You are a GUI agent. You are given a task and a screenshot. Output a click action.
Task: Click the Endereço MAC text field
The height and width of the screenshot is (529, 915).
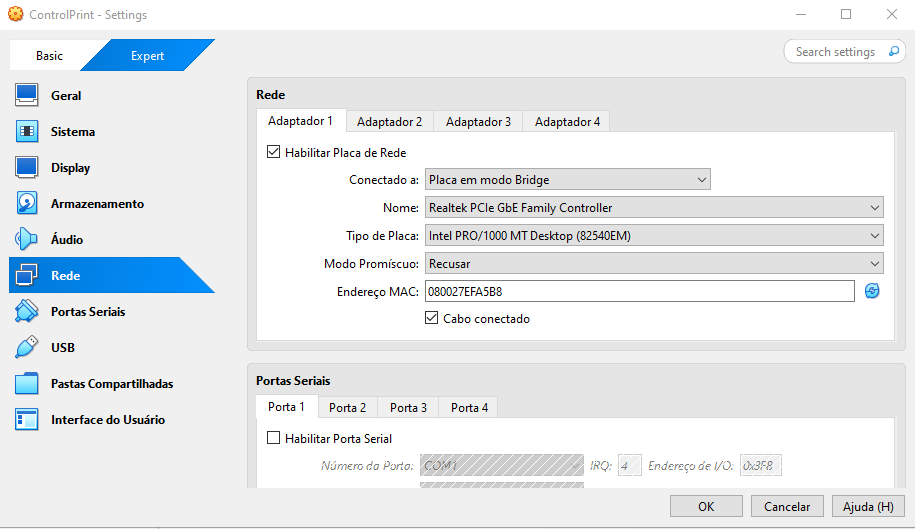pos(639,291)
